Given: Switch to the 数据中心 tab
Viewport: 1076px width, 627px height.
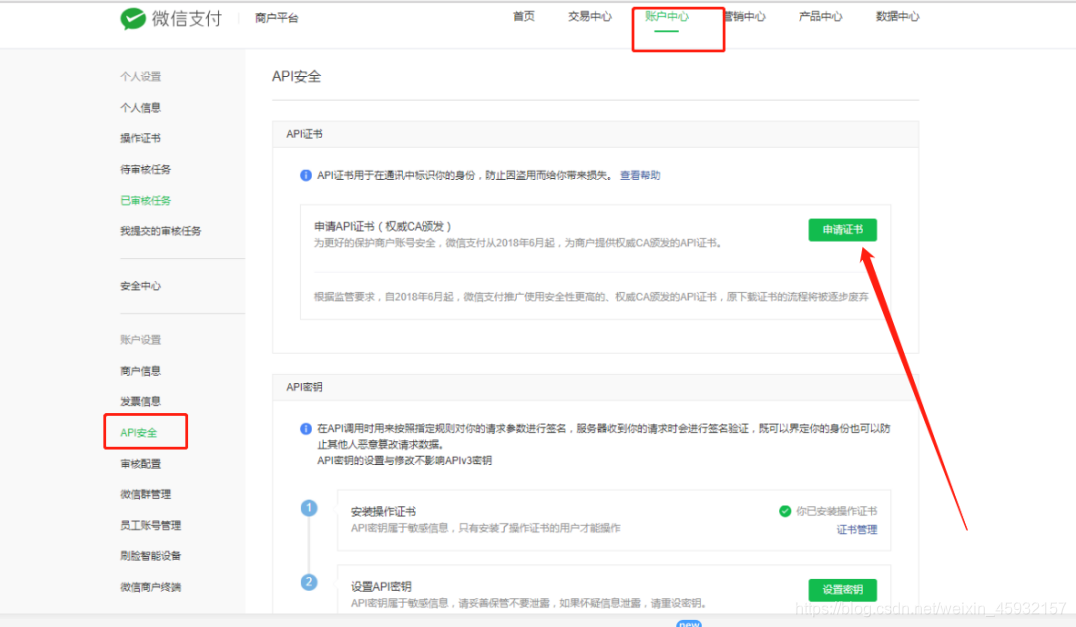Looking at the screenshot, I should point(898,16).
